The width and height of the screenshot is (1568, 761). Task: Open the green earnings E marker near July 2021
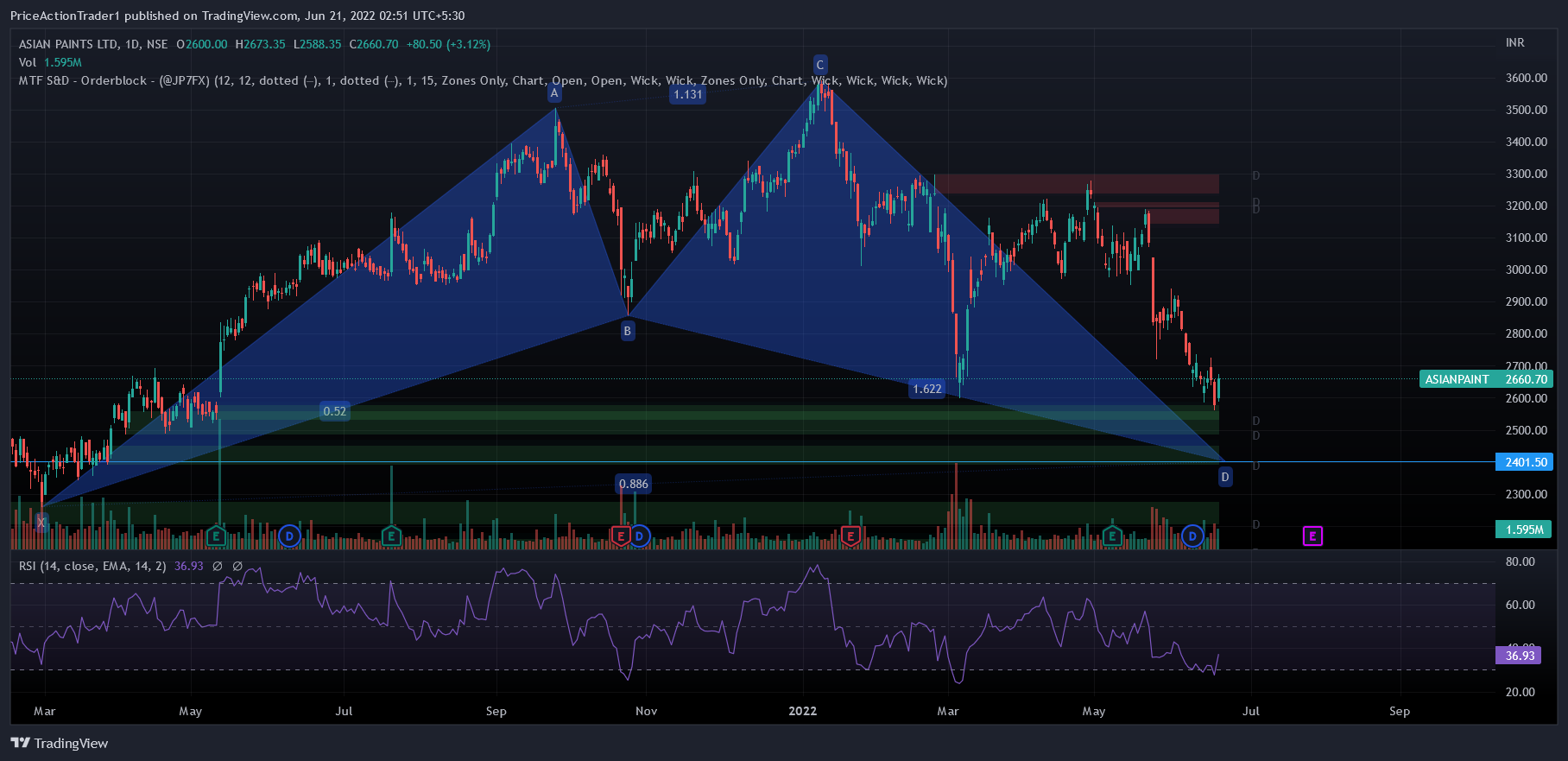point(391,536)
